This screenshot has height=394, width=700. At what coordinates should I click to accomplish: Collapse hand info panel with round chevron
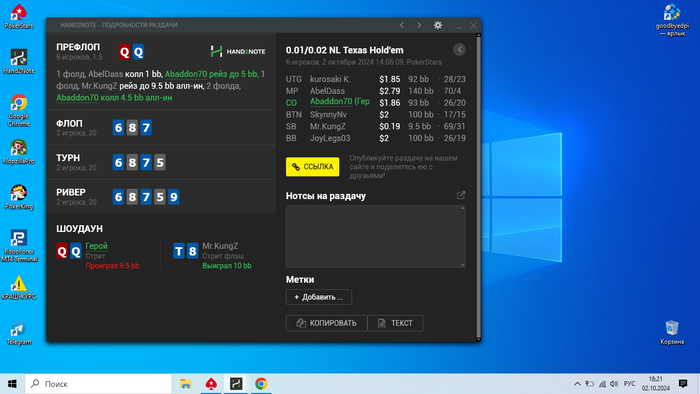(x=459, y=50)
